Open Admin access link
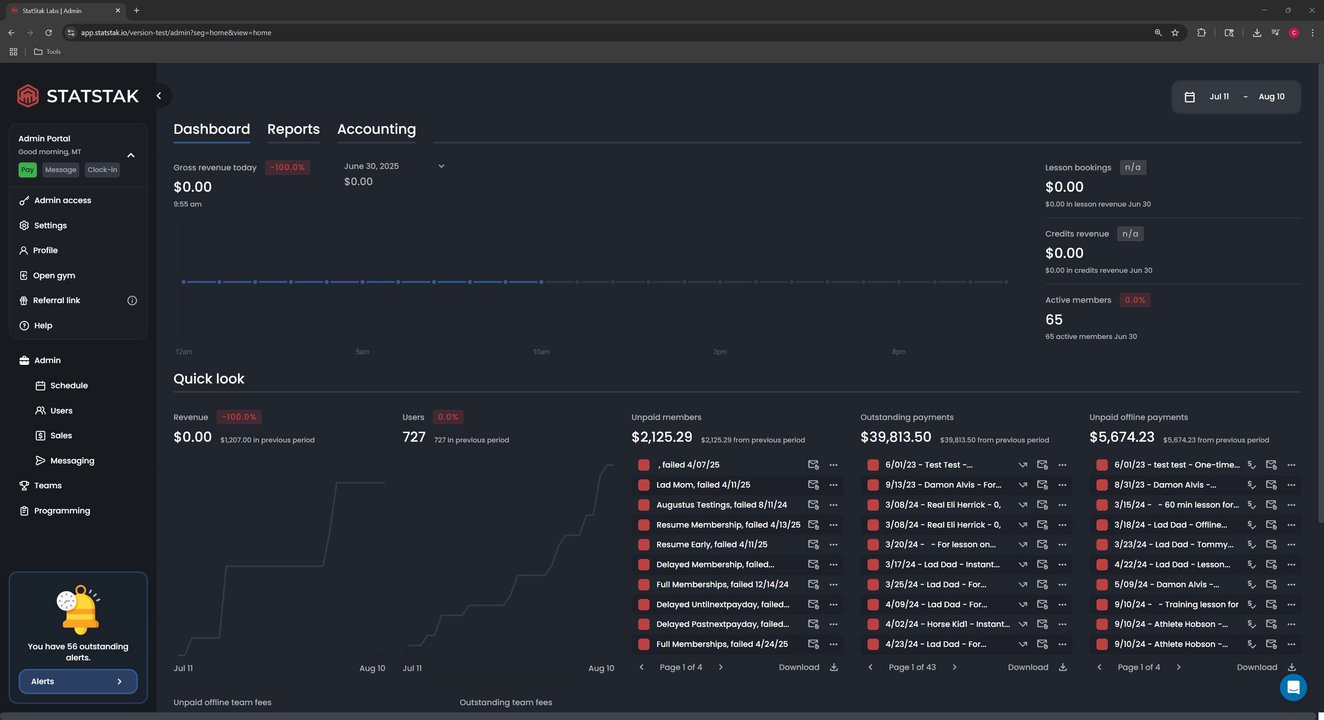 (x=62, y=200)
